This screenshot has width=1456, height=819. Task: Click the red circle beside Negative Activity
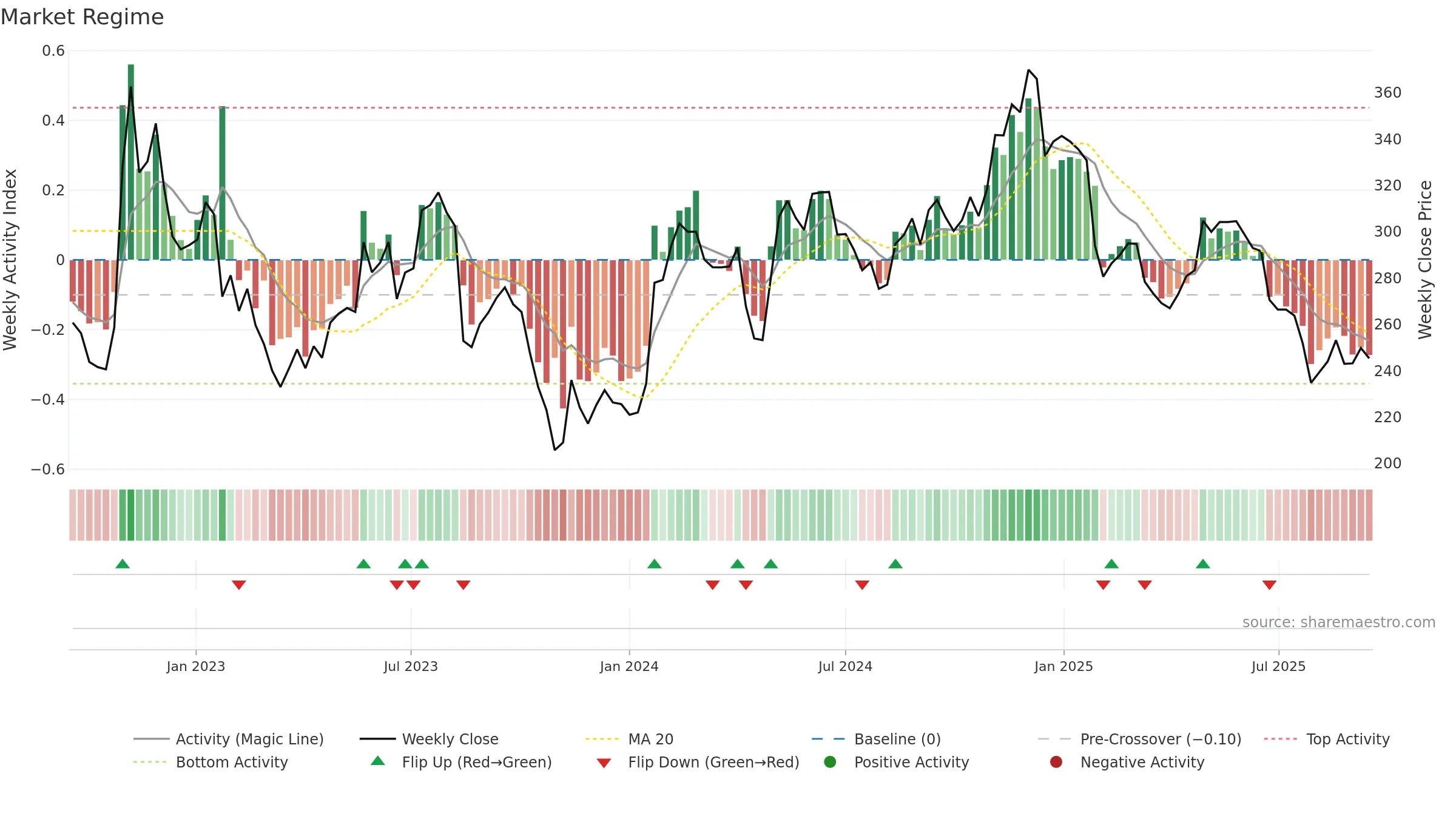click(x=1056, y=762)
